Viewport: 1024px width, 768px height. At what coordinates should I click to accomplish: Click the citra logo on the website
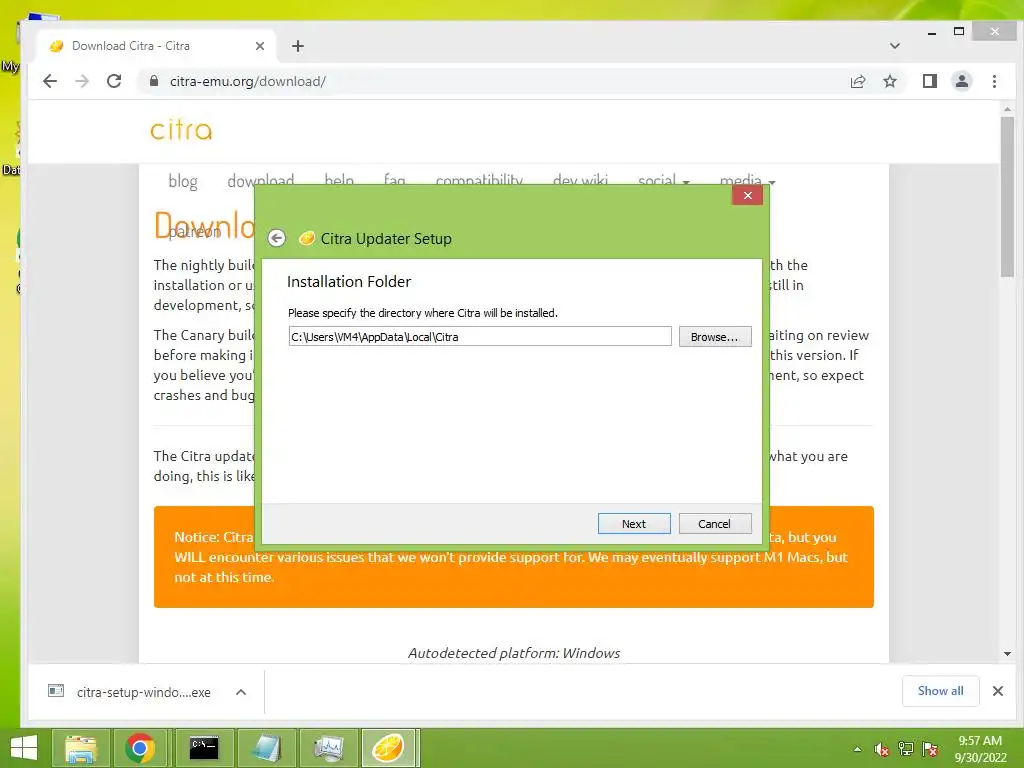click(182, 130)
